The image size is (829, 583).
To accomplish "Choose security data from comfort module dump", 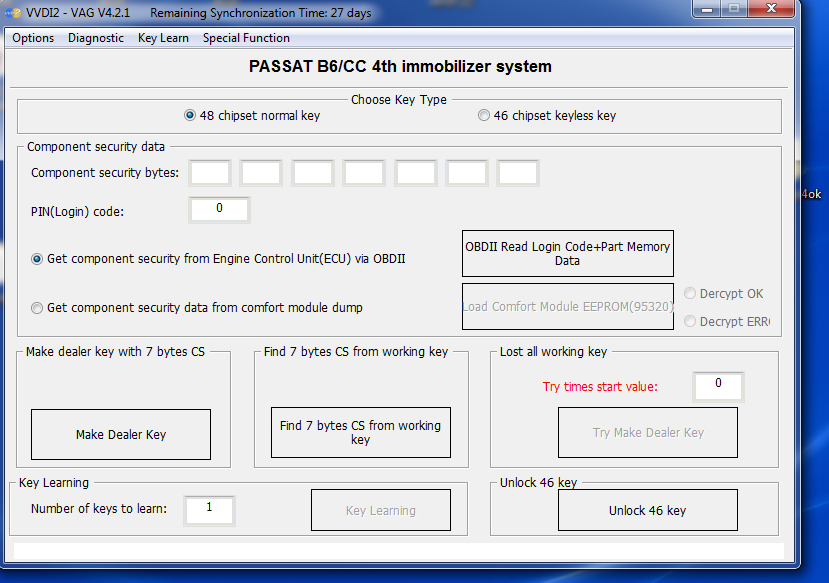I will point(37,308).
